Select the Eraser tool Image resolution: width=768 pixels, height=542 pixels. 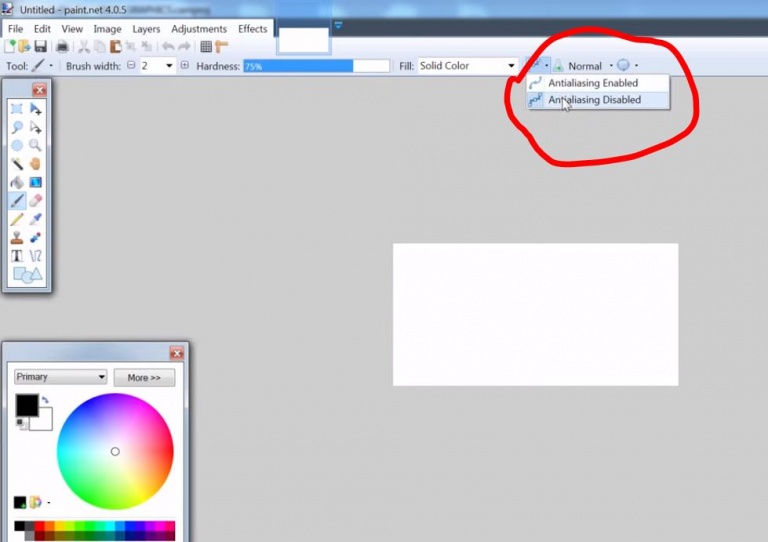(x=35, y=201)
